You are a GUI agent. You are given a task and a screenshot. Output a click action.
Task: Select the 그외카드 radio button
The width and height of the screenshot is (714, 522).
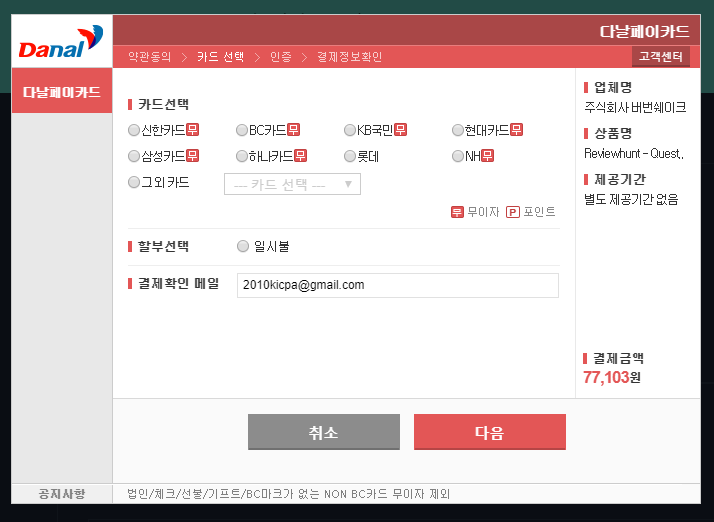click(133, 182)
